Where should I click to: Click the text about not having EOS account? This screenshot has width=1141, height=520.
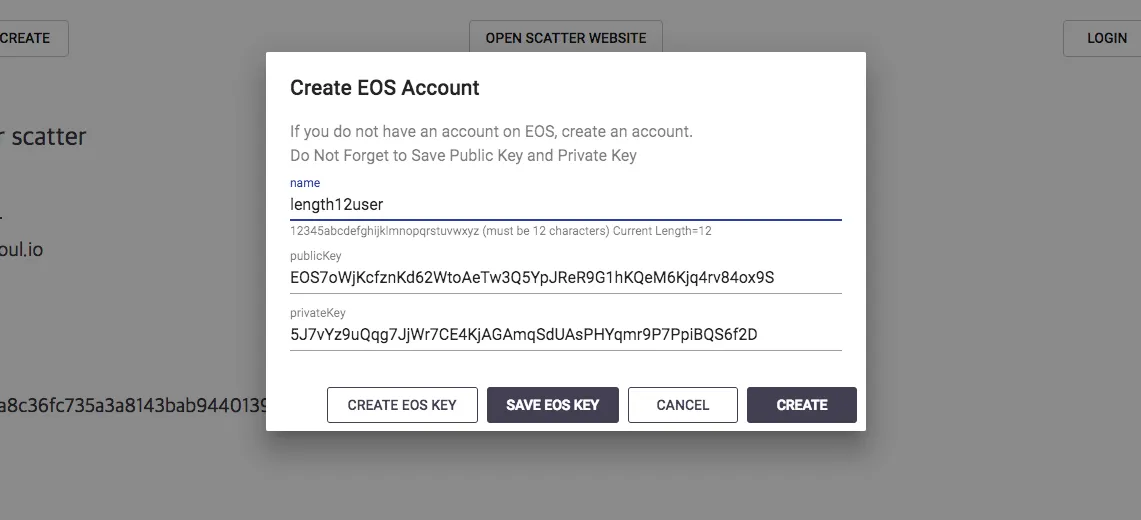(491, 132)
